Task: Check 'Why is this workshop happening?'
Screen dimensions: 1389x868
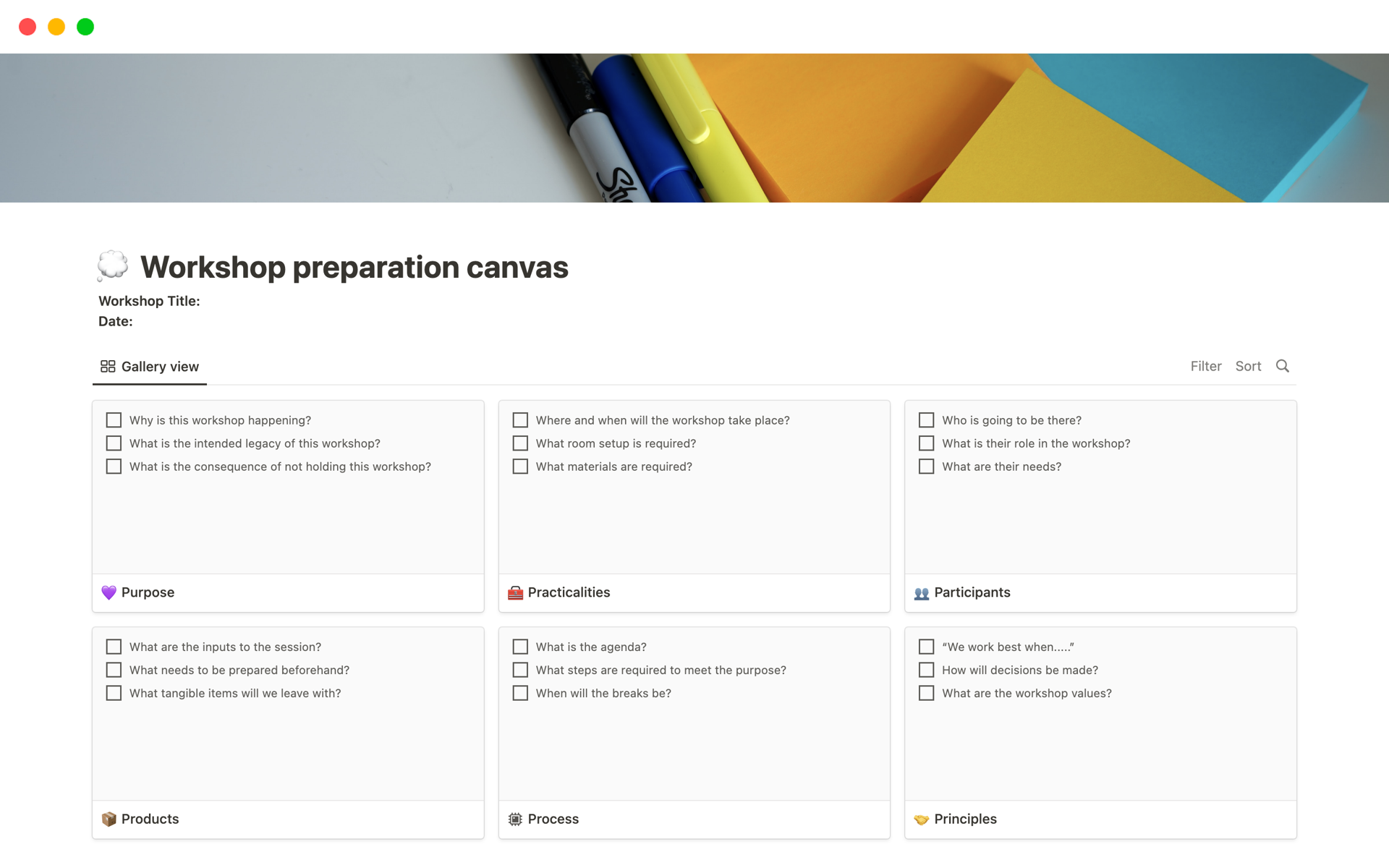Action: point(114,420)
